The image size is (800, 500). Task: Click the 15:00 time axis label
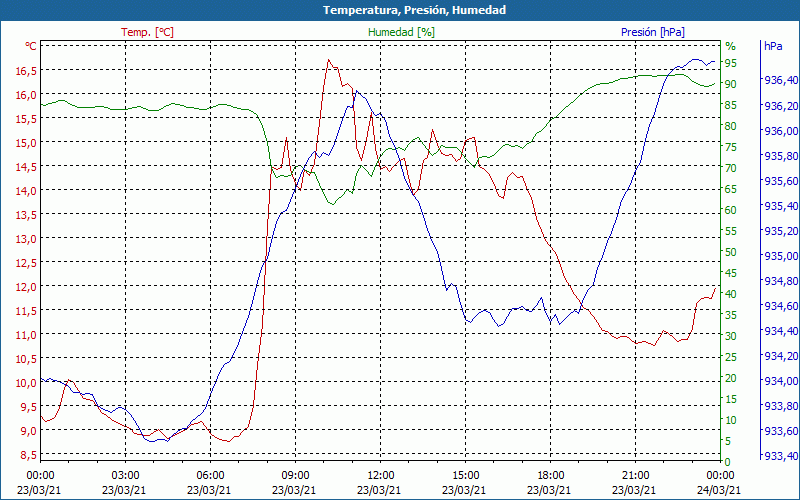(x=465, y=476)
